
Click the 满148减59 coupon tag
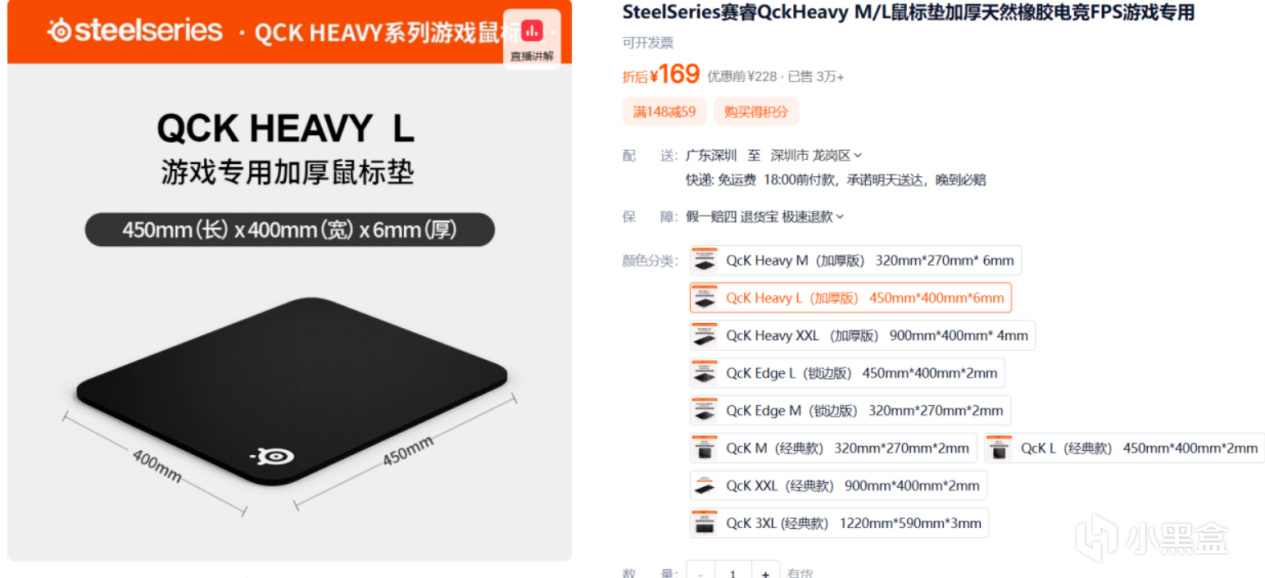point(664,111)
